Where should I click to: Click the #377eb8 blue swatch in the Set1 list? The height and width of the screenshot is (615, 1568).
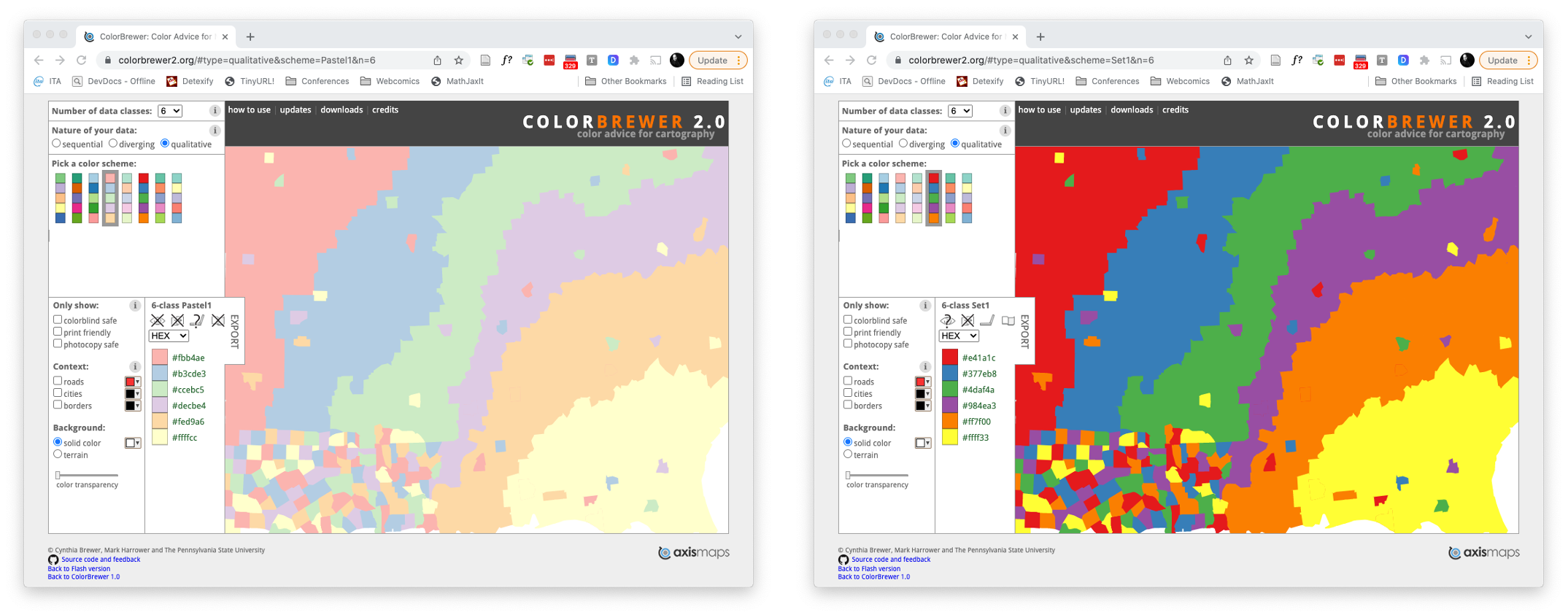(950, 374)
